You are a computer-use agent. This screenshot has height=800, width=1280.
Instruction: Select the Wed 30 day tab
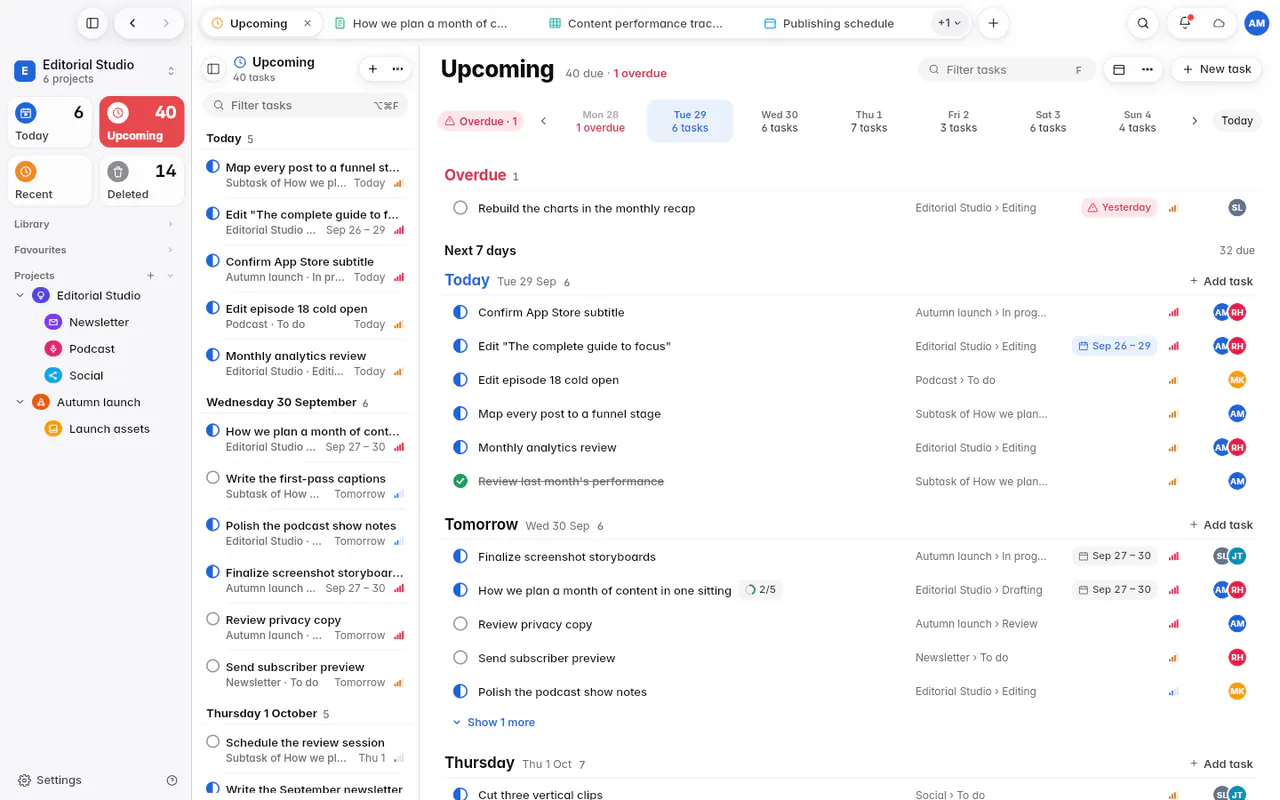pos(779,121)
